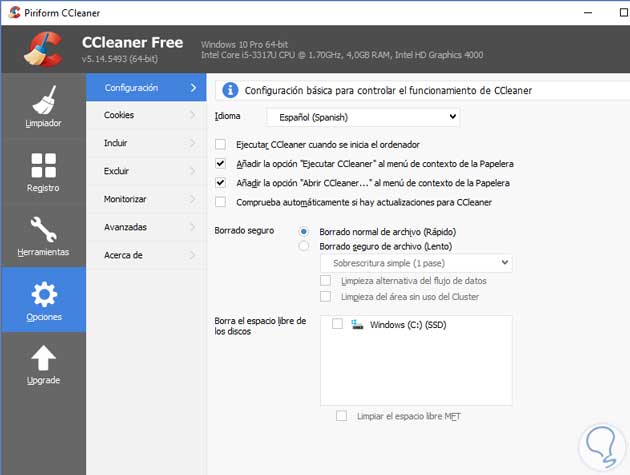Image resolution: width=630 pixels, height=475 pixels.
Task: Switch to the Excluir tab
Action: 146,172
